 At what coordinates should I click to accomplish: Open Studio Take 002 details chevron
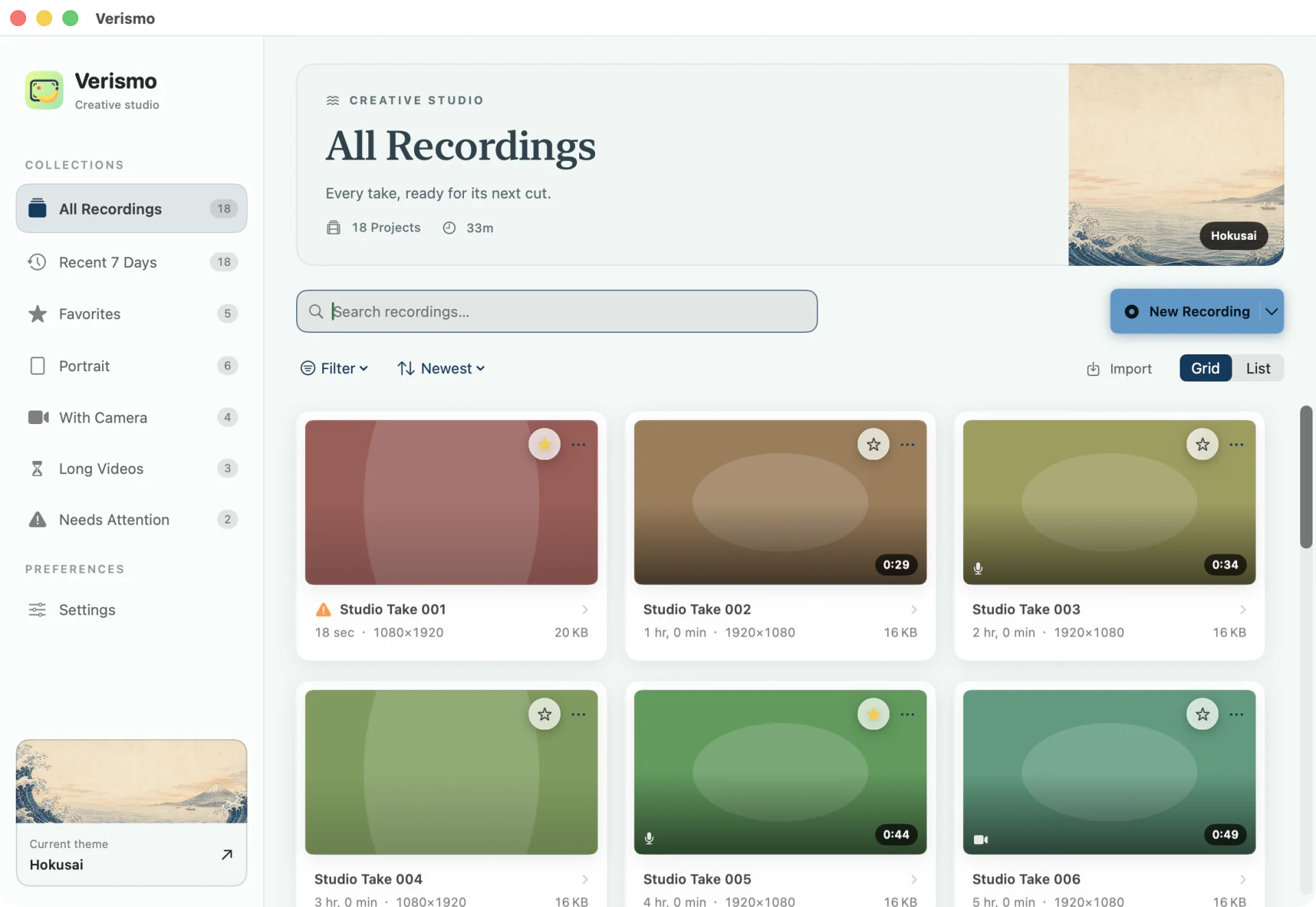914,610
